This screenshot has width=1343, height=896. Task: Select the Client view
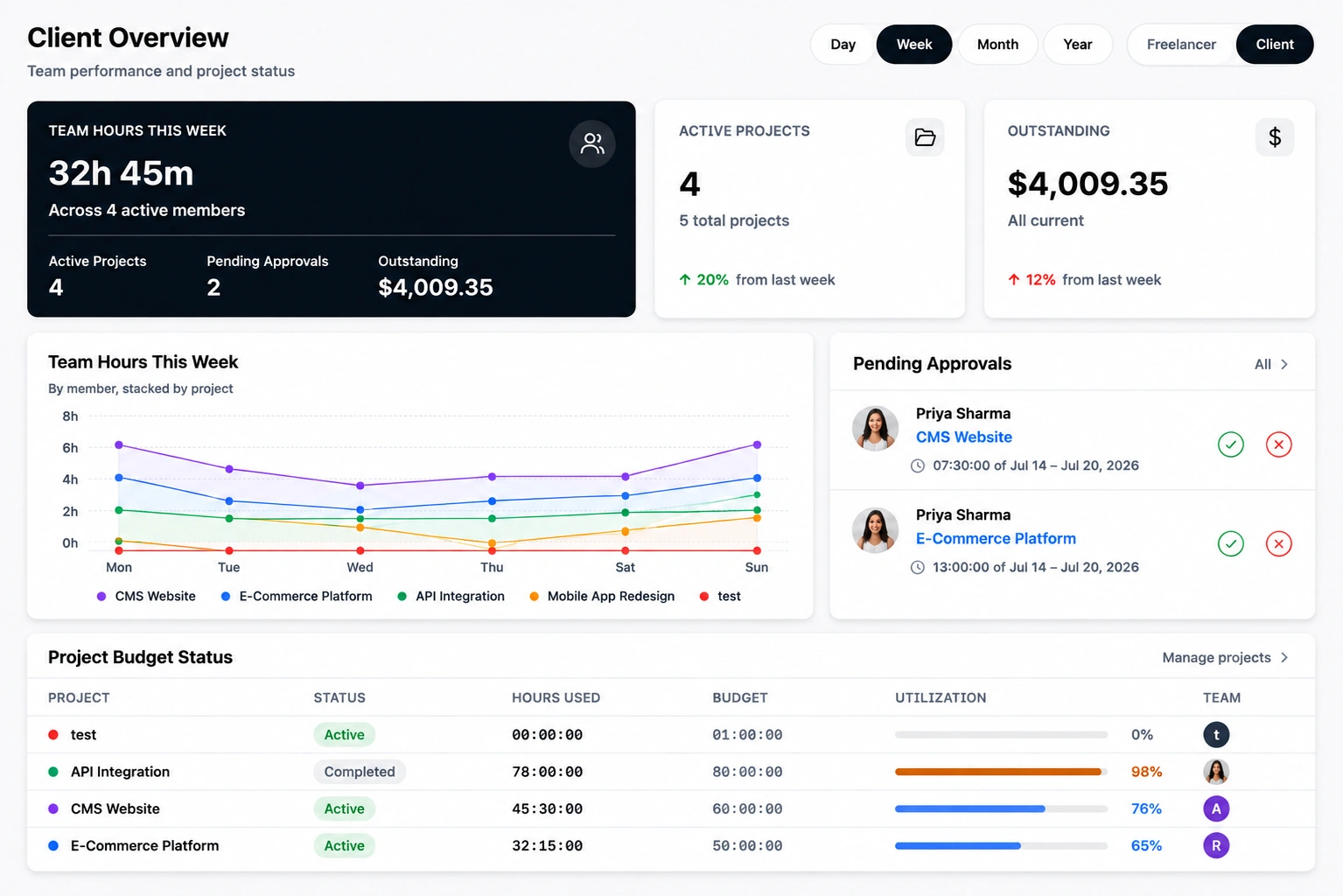(x=1275, y=45)
